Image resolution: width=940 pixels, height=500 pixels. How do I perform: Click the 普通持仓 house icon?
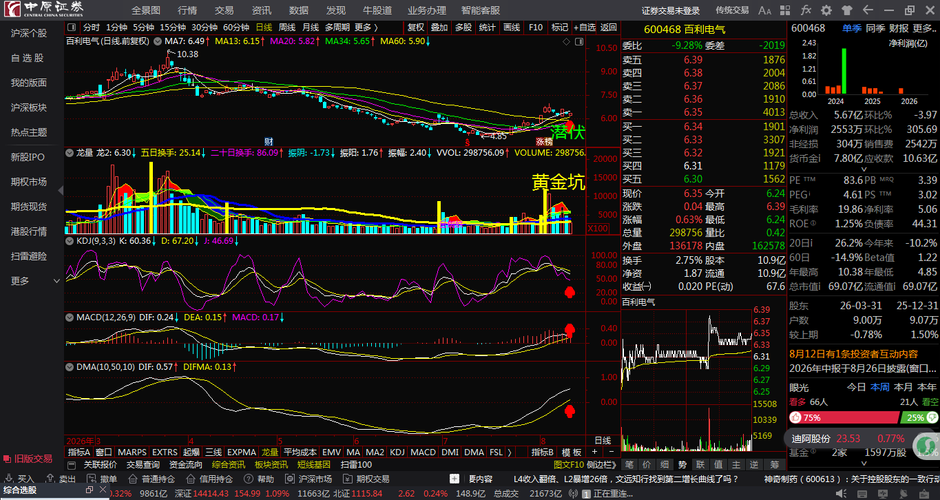pos(131,479)
